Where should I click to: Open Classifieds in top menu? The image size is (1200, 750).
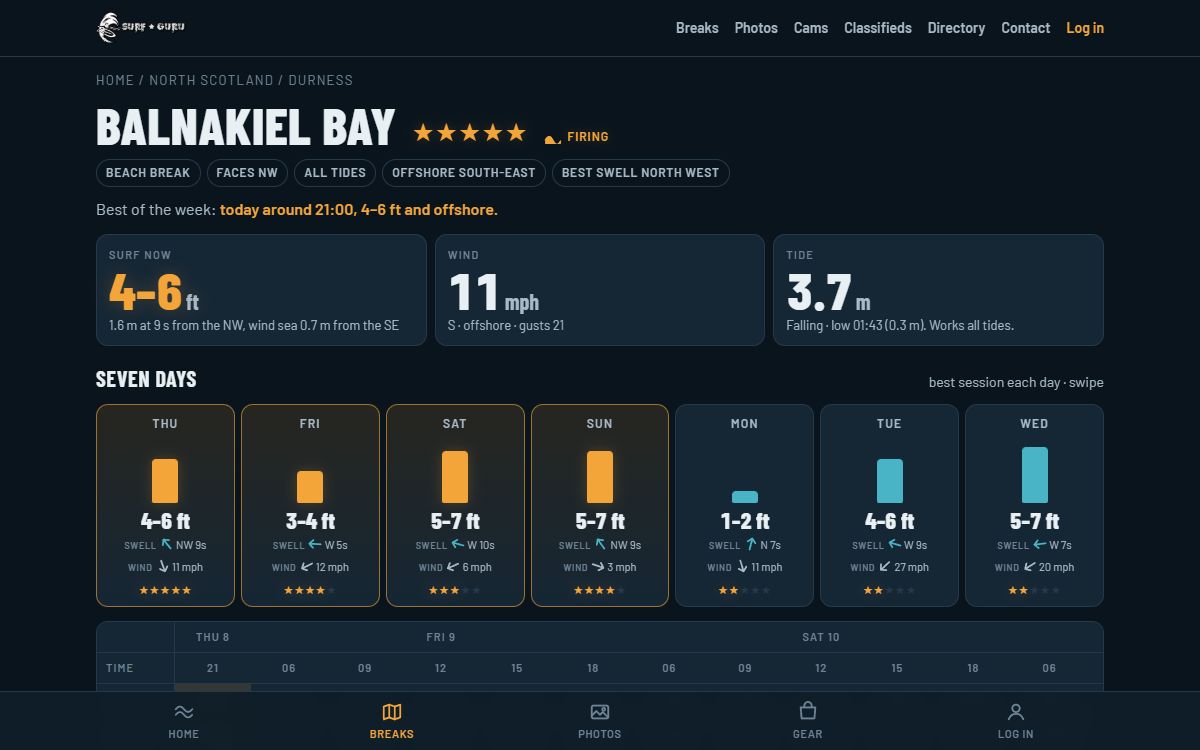pos(878,28)
